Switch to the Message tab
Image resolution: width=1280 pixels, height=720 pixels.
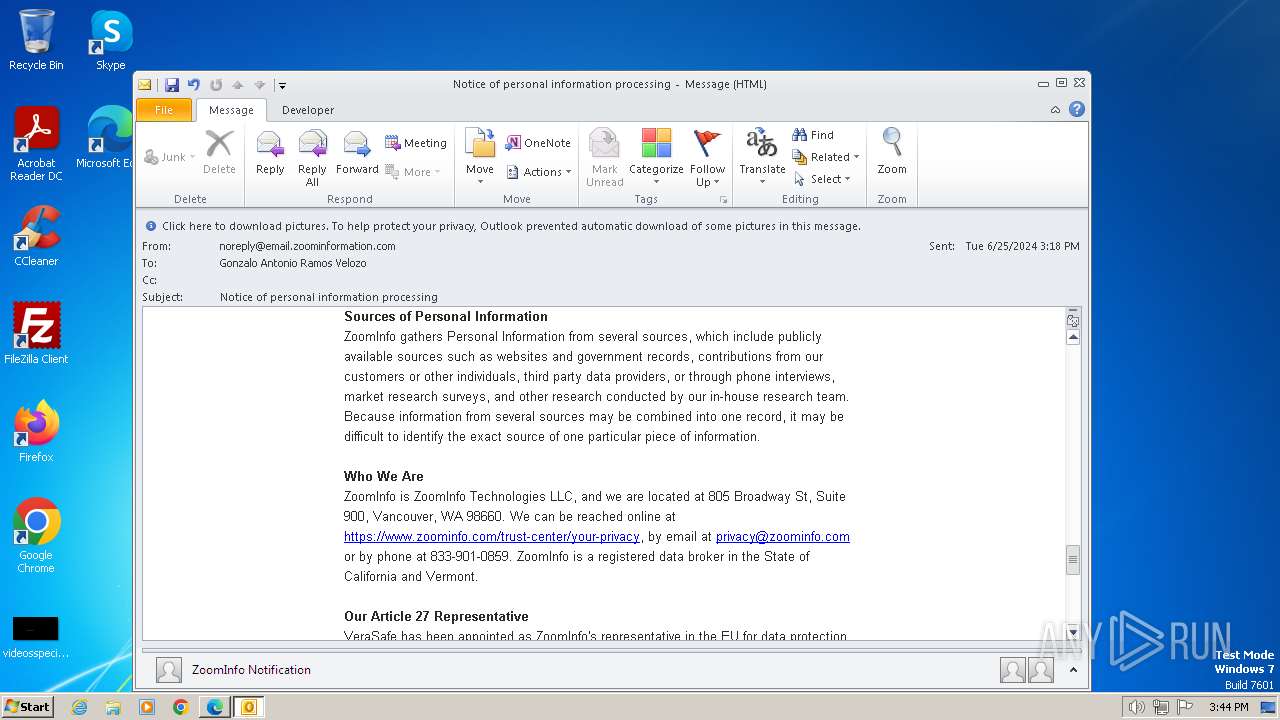coord(231,110)
